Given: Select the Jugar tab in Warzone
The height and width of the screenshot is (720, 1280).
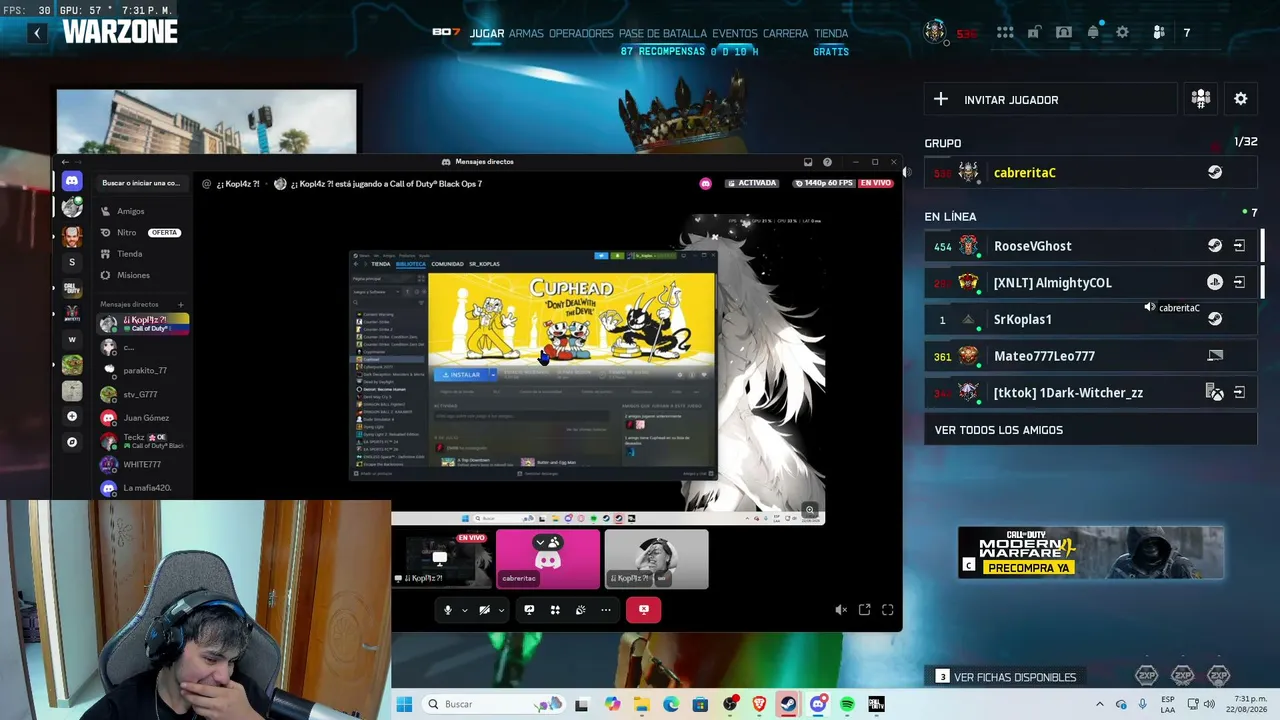Looking at the screenshot, I should point(487,33).
